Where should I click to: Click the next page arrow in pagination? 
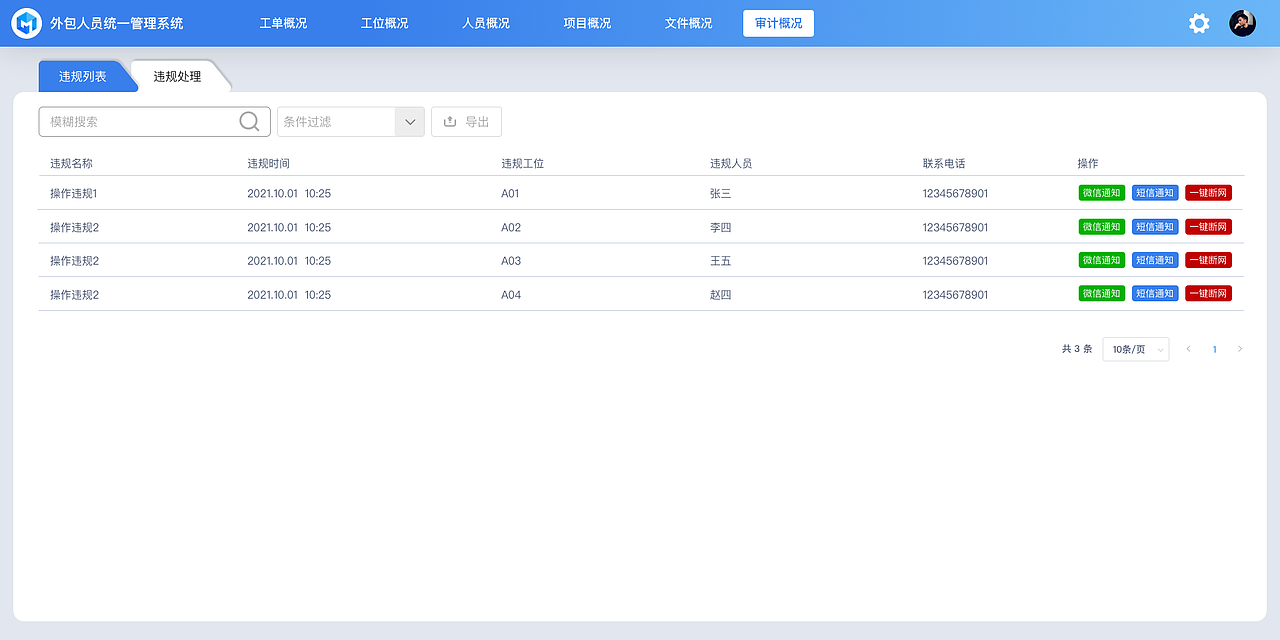point(1241,349)
